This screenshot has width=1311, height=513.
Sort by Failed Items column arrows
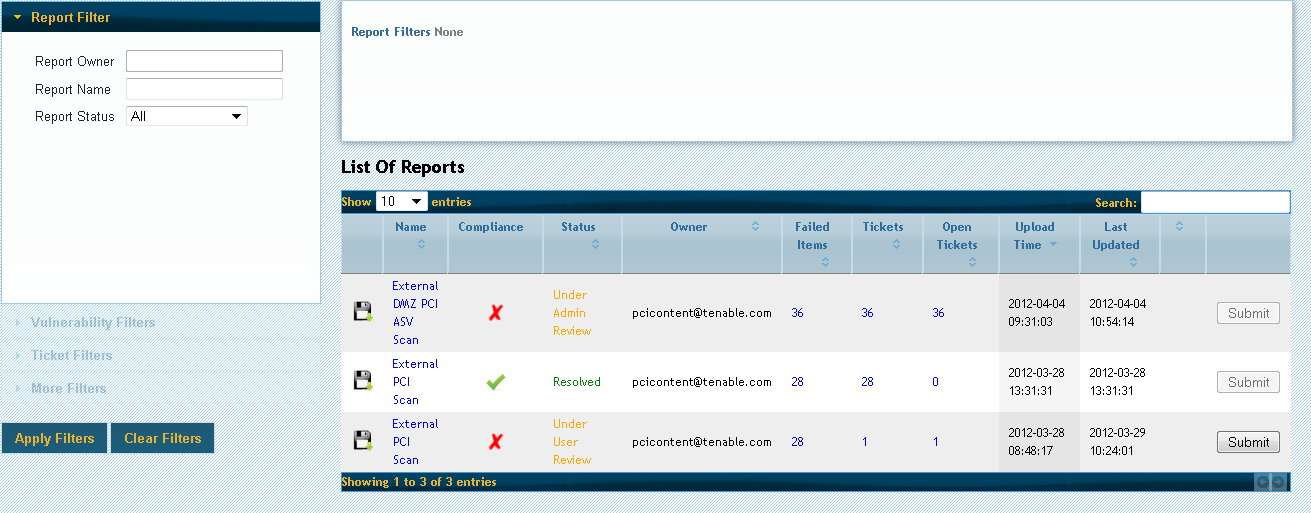point(825,262)
